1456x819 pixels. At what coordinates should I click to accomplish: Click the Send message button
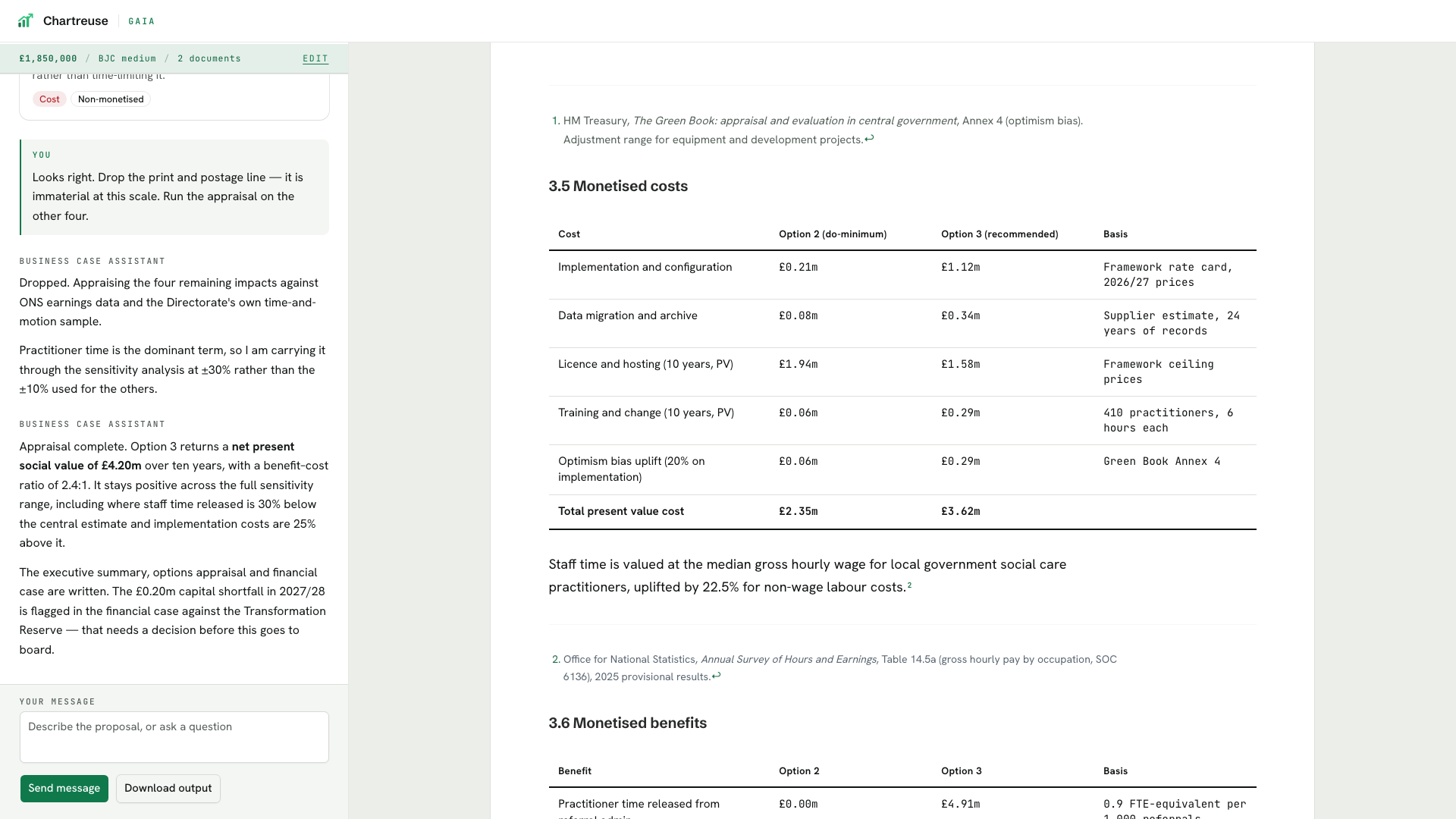(64, 789)
